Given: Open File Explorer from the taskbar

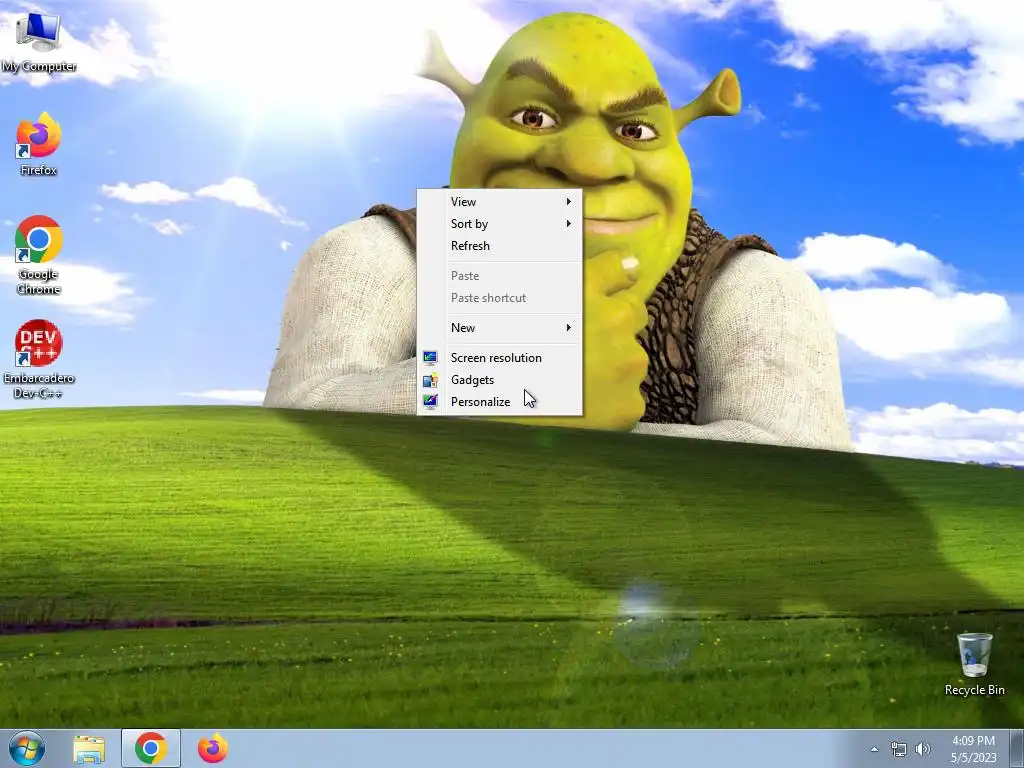Looking at the screenshot, I should [x=89, y=749].
